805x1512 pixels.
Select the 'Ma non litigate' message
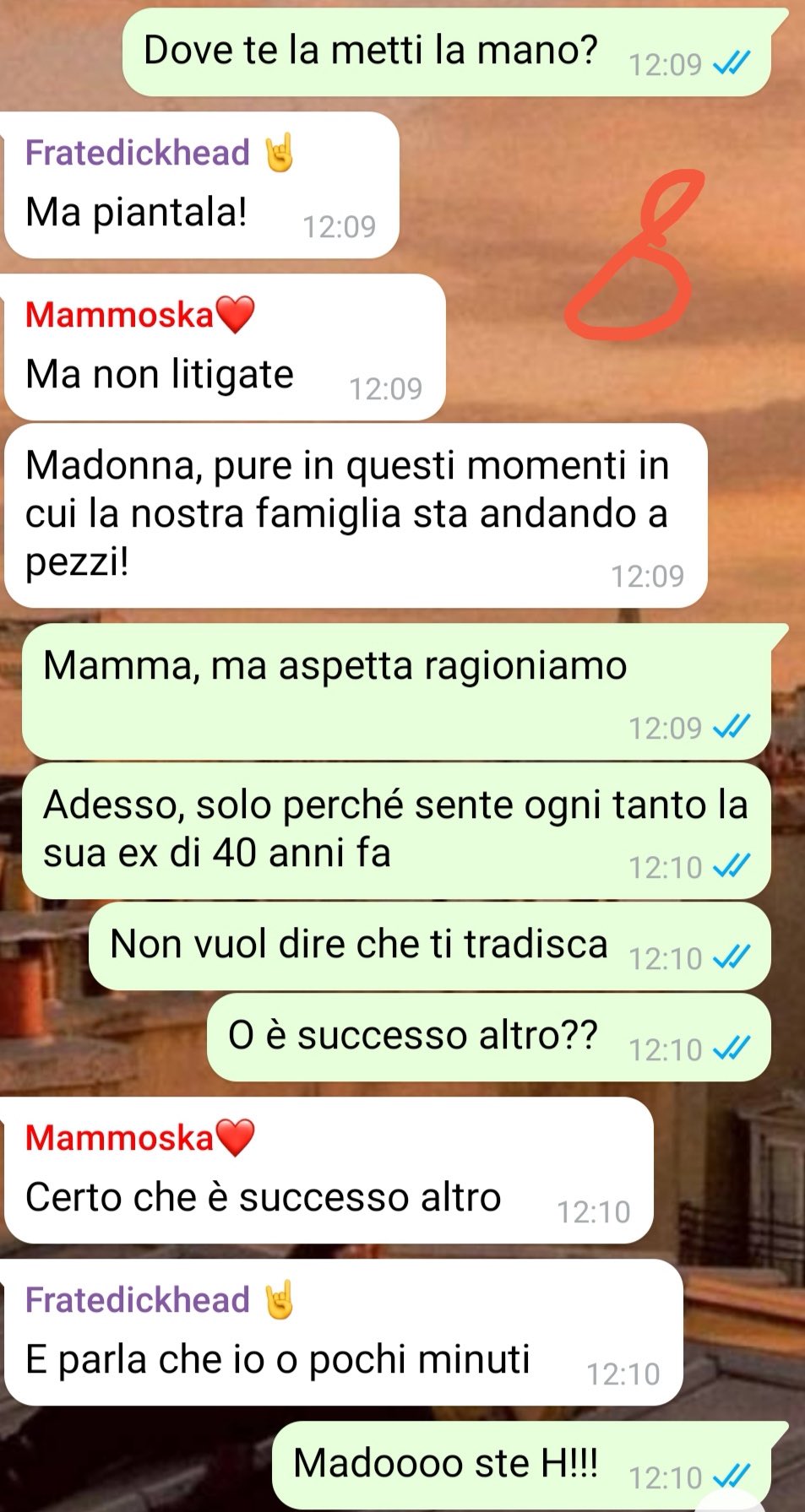(x=225, y=347)
